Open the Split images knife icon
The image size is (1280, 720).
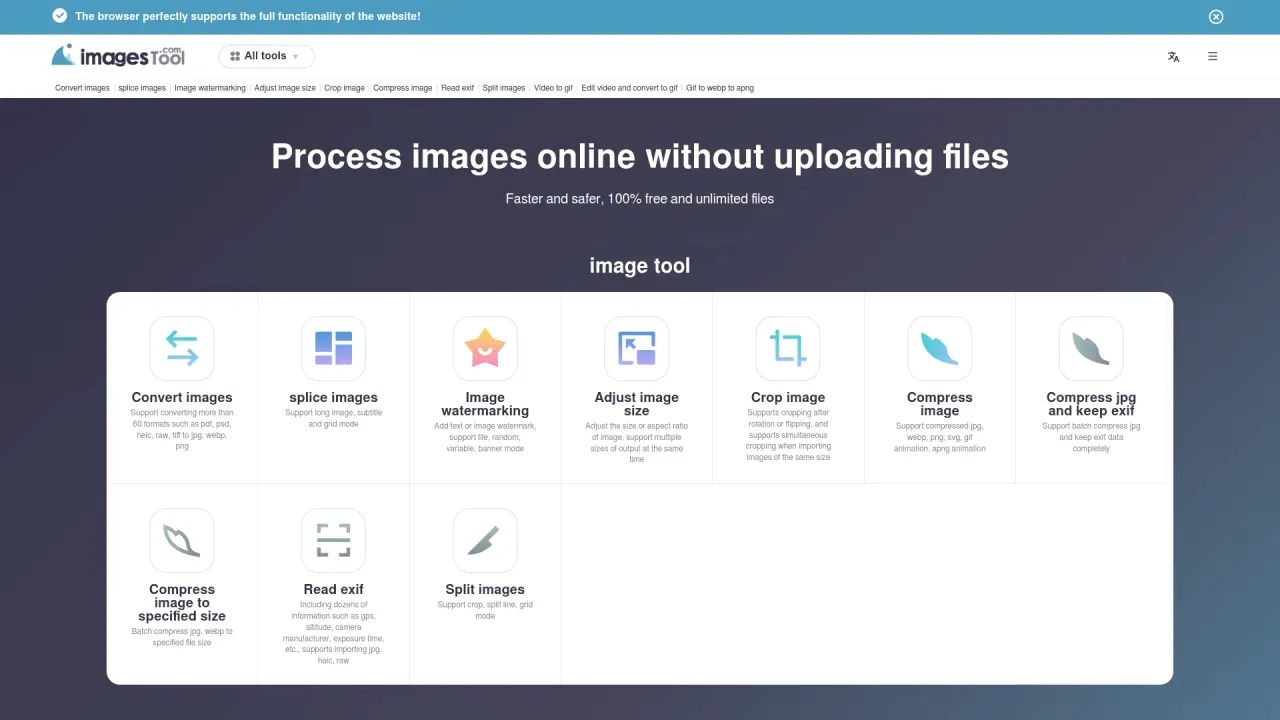pyautogui.click(x=485, y=540)
